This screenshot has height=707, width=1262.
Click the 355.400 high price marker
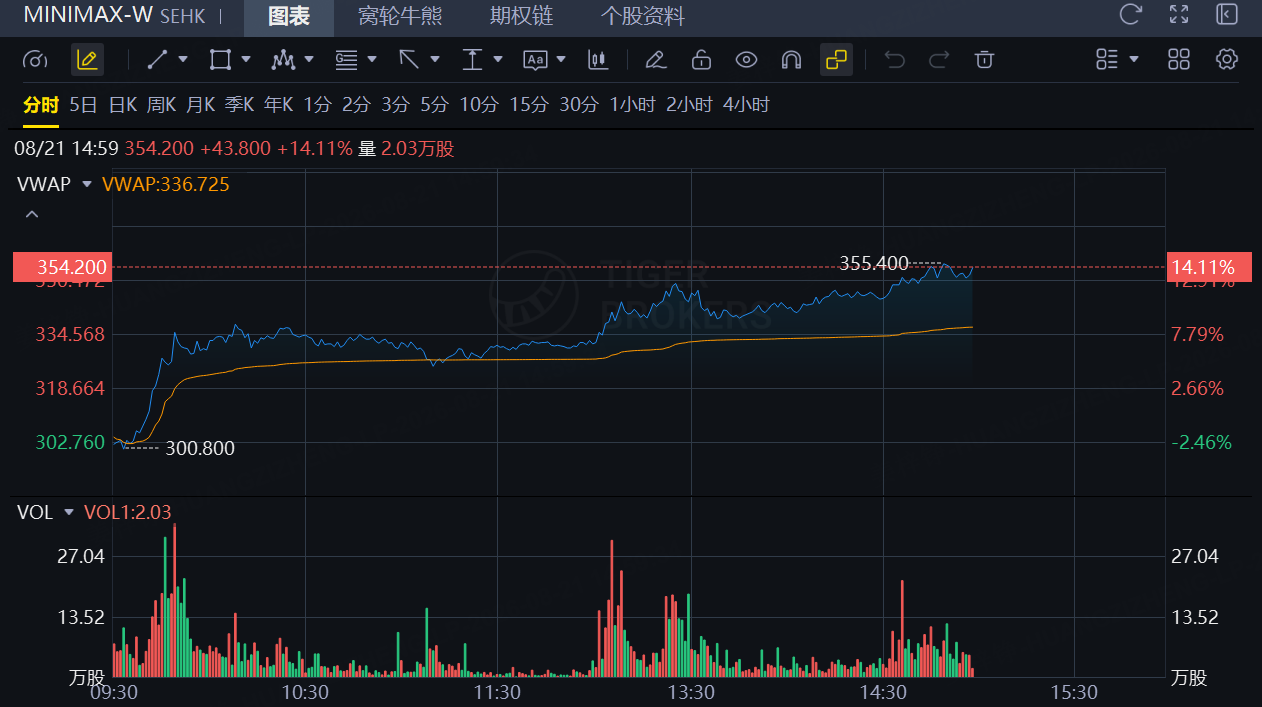pos(874,264)
